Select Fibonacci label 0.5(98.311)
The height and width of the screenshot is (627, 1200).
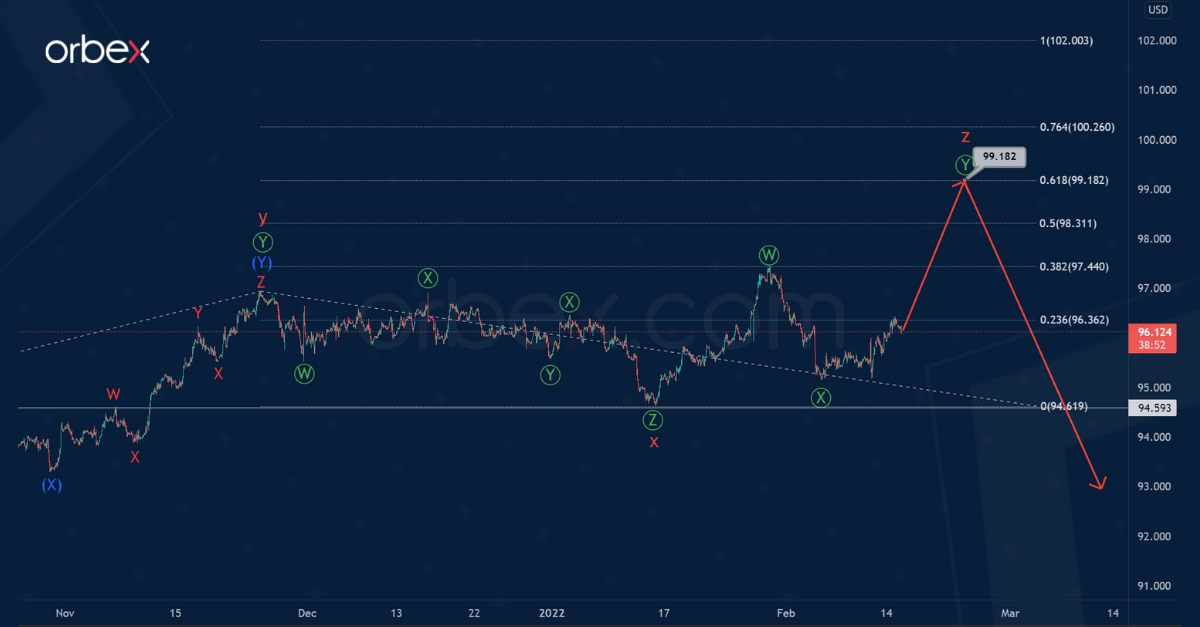pyautogui.click(x=1068, y=223)
